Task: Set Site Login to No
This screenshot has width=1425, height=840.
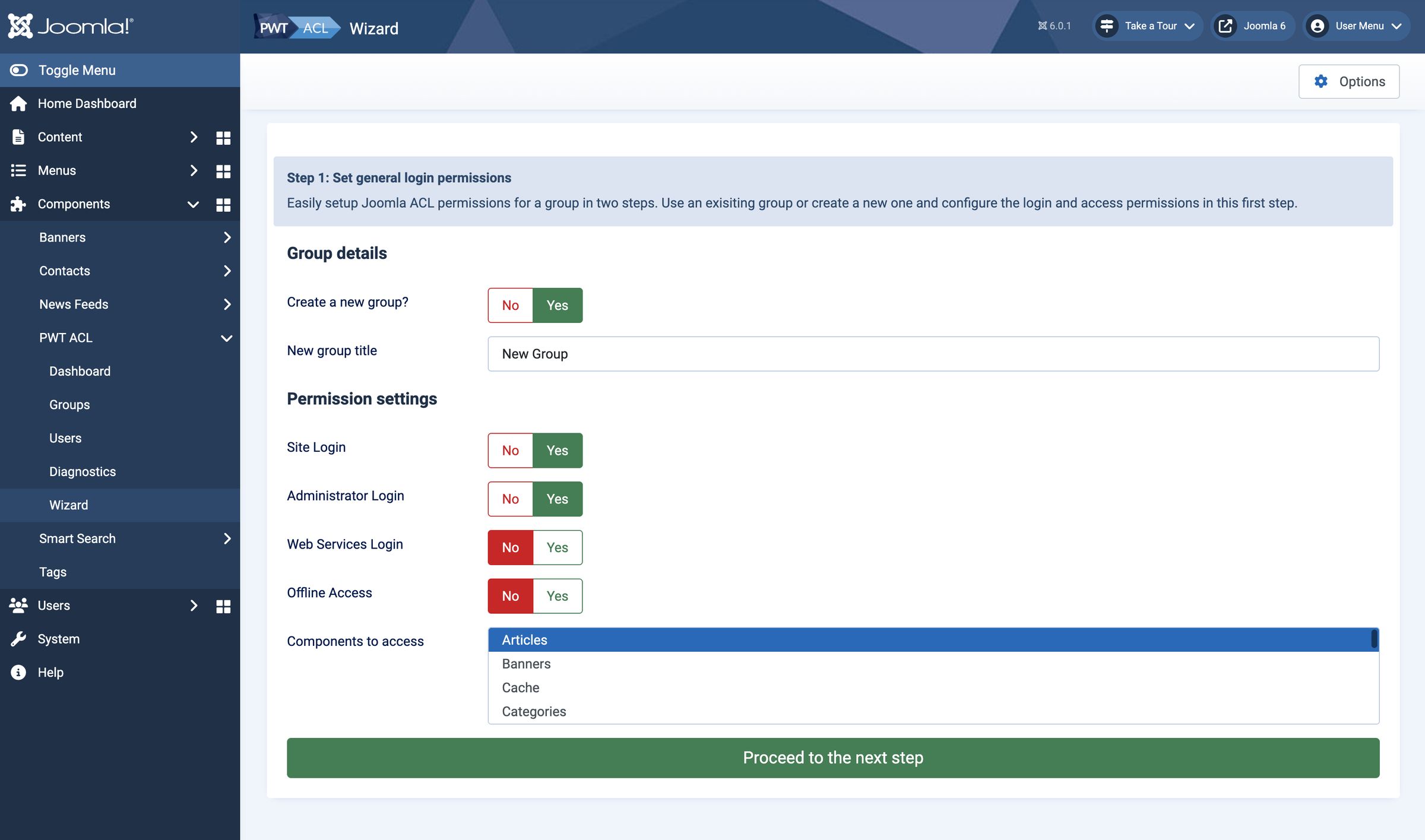Action: pos(510,451)
